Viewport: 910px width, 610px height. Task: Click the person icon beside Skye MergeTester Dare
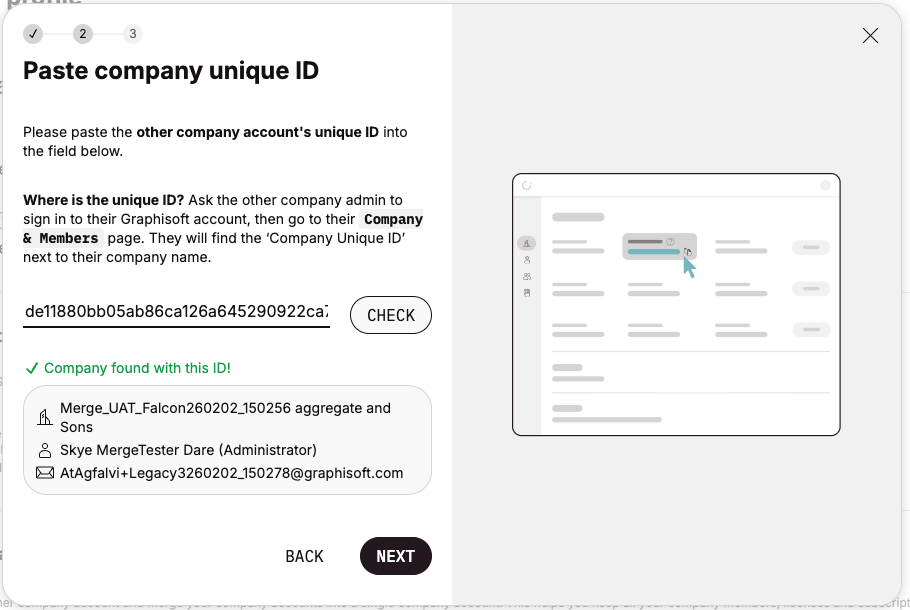[45, 448]
